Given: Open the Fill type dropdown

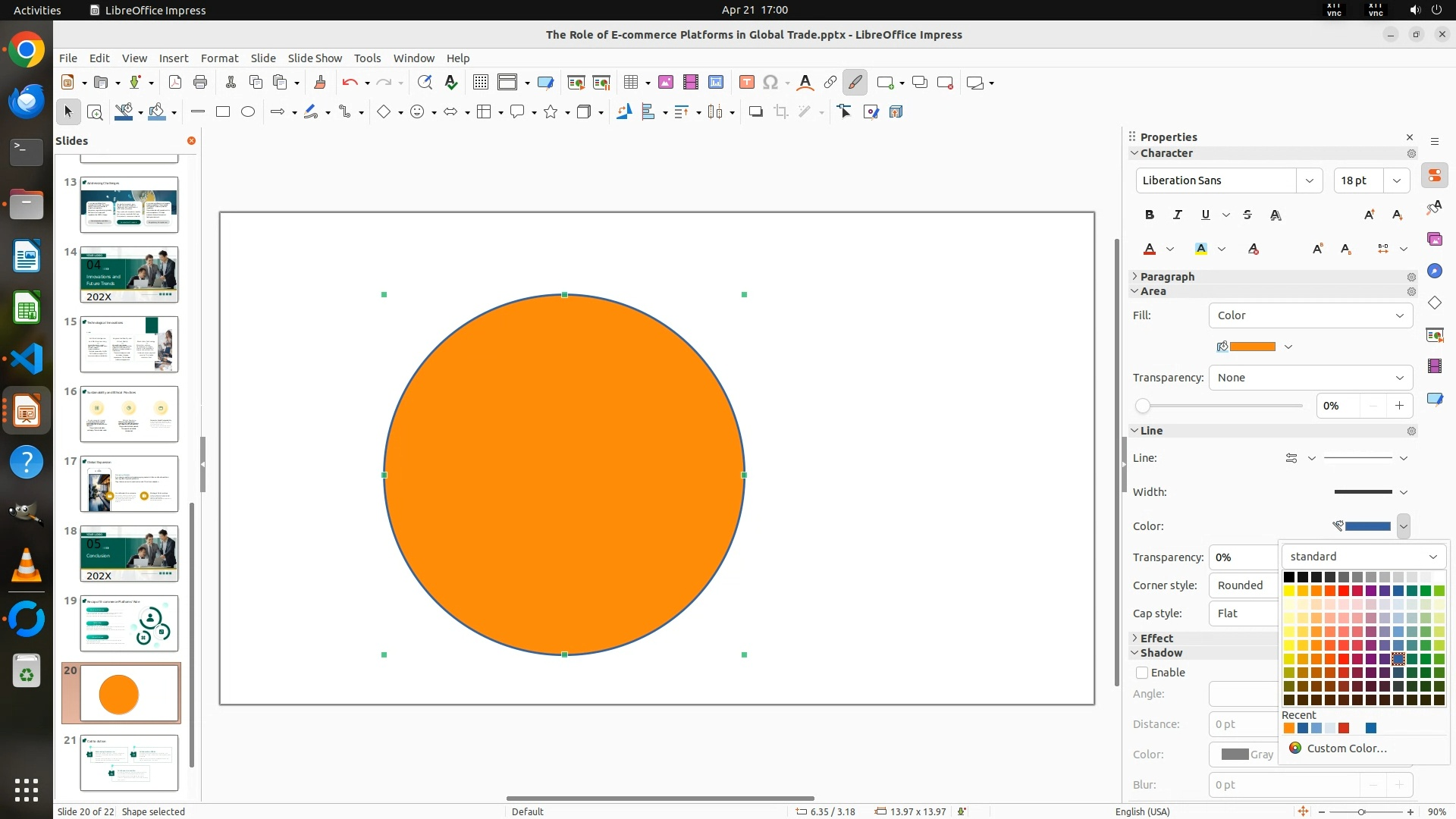Looking at the screenshot, I should point(1310,315).
